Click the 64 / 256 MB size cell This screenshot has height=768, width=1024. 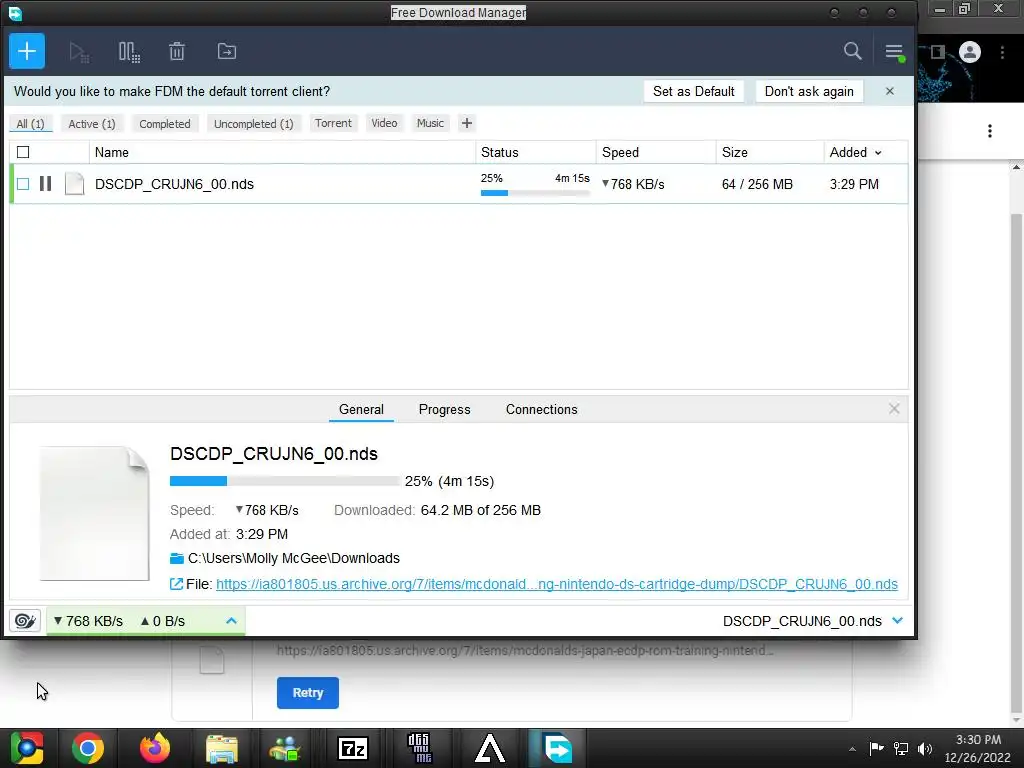[757, 184]
